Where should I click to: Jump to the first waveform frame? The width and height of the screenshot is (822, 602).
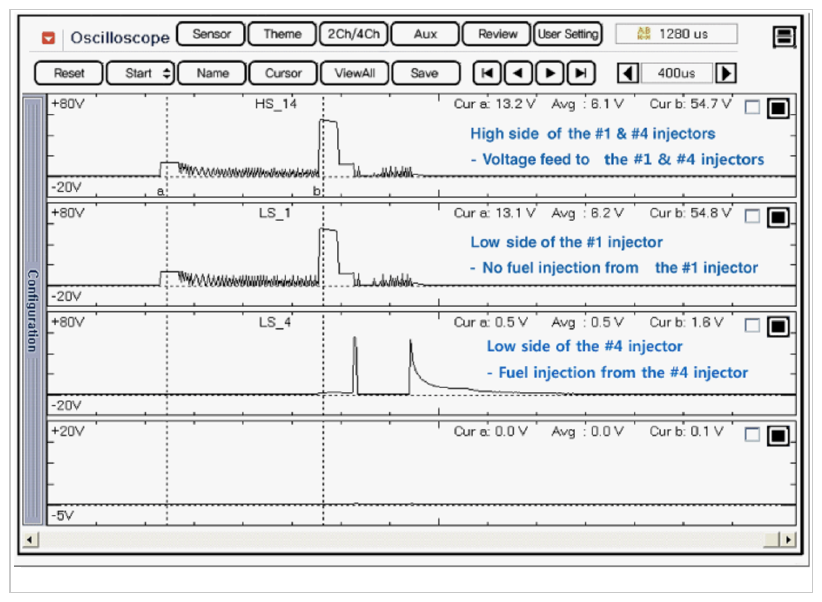click(x=487, y=73)
